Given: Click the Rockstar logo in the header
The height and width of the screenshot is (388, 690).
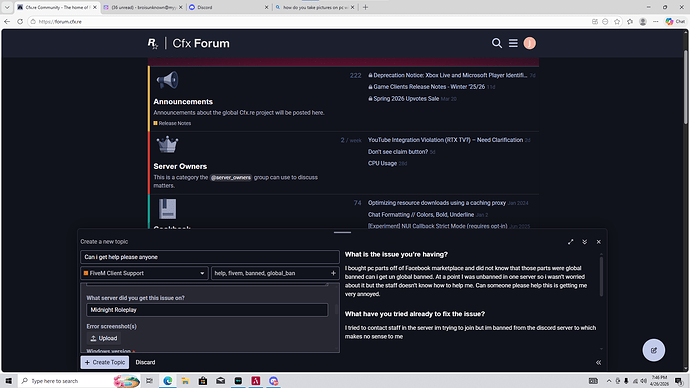Looking at the screenshot, I should click(x=152, y=43).
